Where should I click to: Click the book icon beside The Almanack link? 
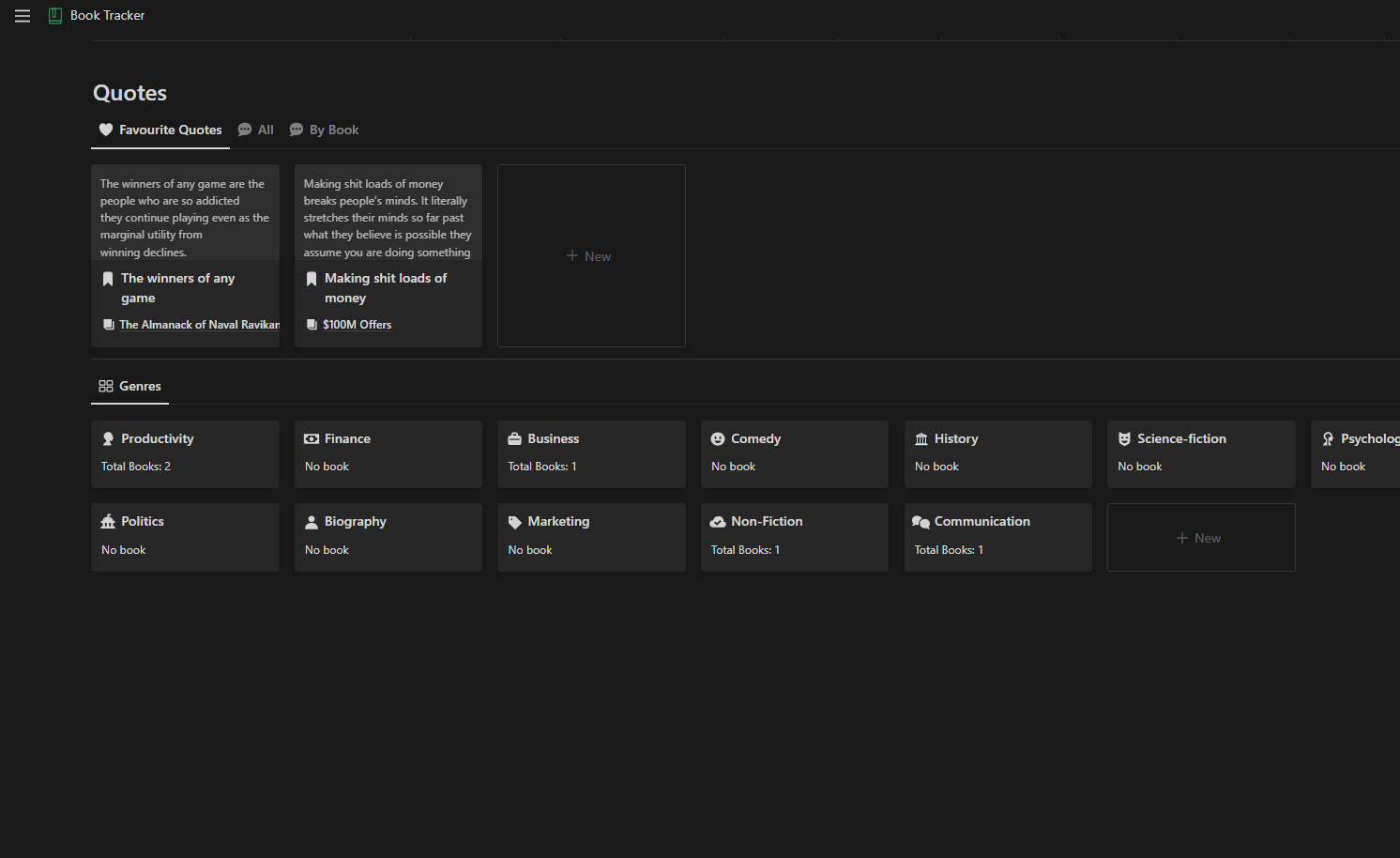pos(109,325)
